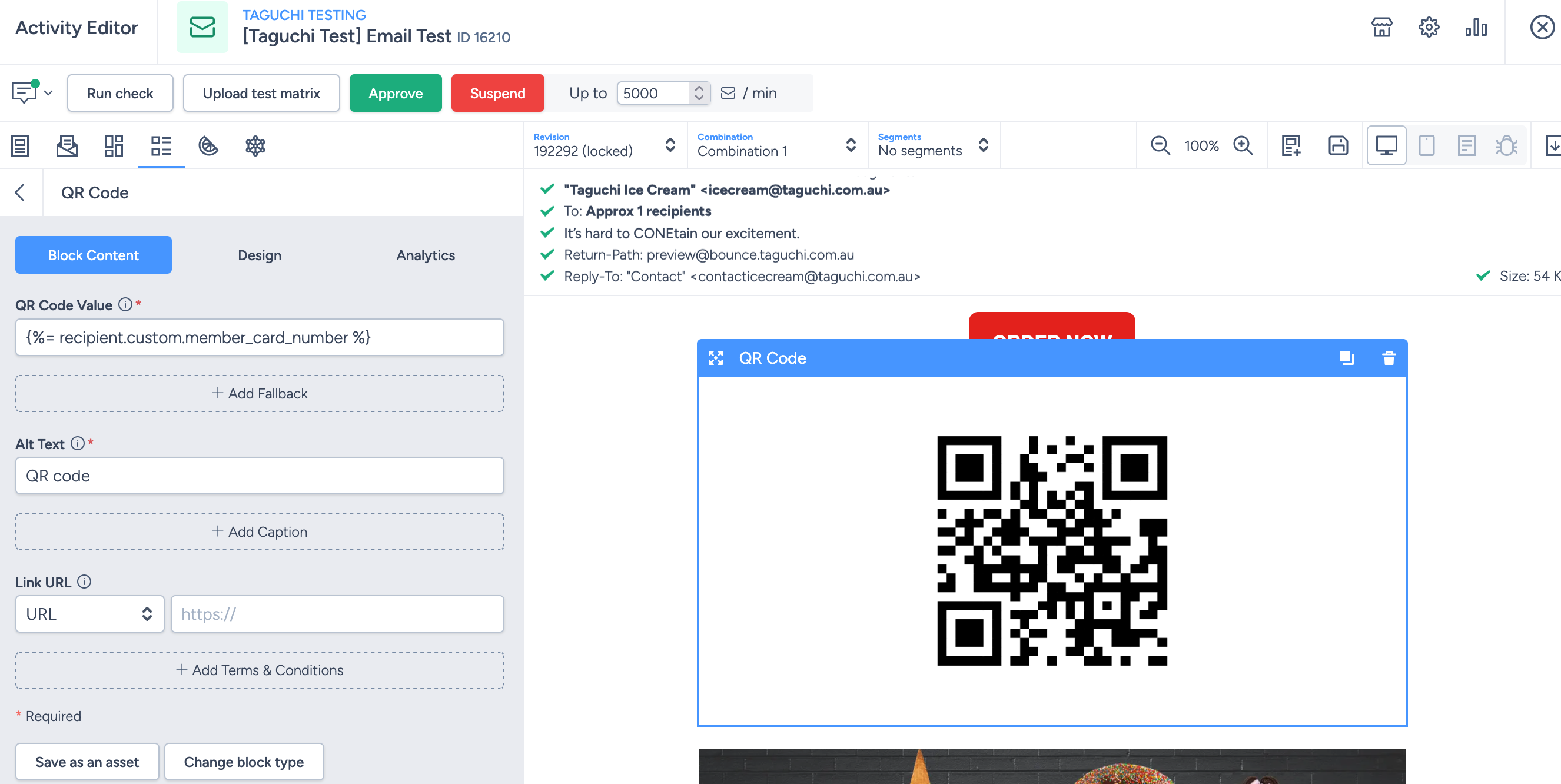1561x784 pixels.
Task: Open the activity statistics bar chart icon
Action: [x=1476, y=27]
